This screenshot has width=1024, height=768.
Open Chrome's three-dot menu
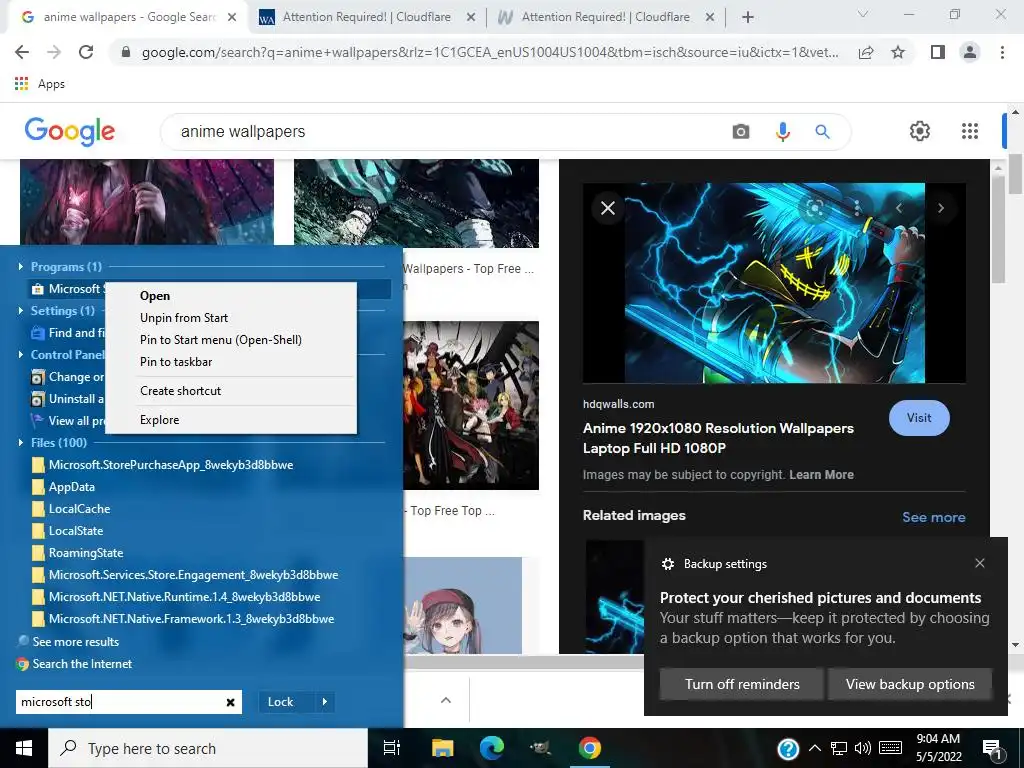coord(1002,52)
